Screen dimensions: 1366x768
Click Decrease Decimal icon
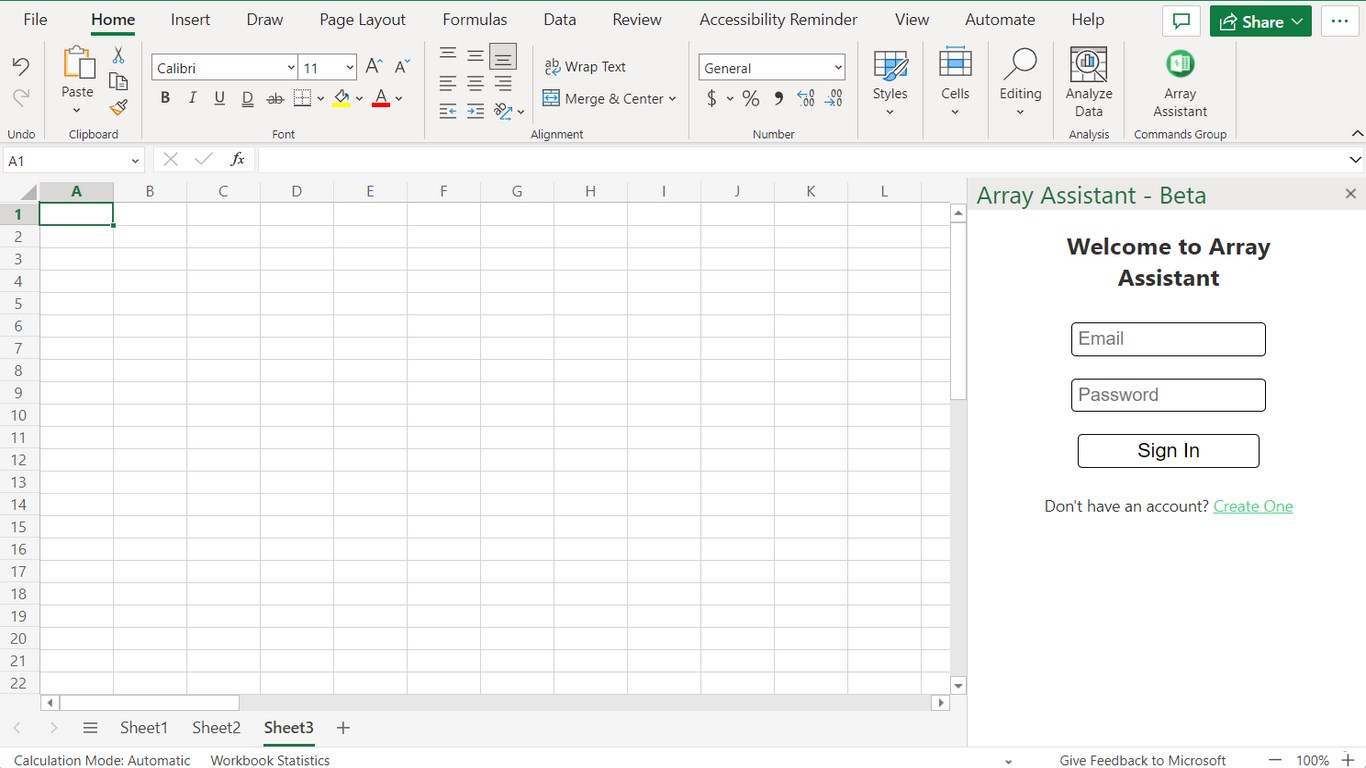pos(835,98)
